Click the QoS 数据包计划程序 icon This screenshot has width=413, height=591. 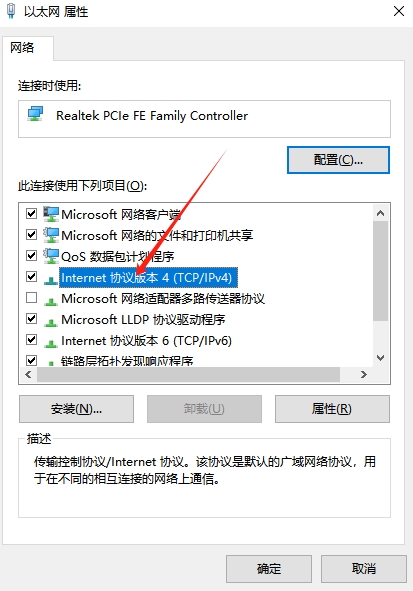click(51, 256)
